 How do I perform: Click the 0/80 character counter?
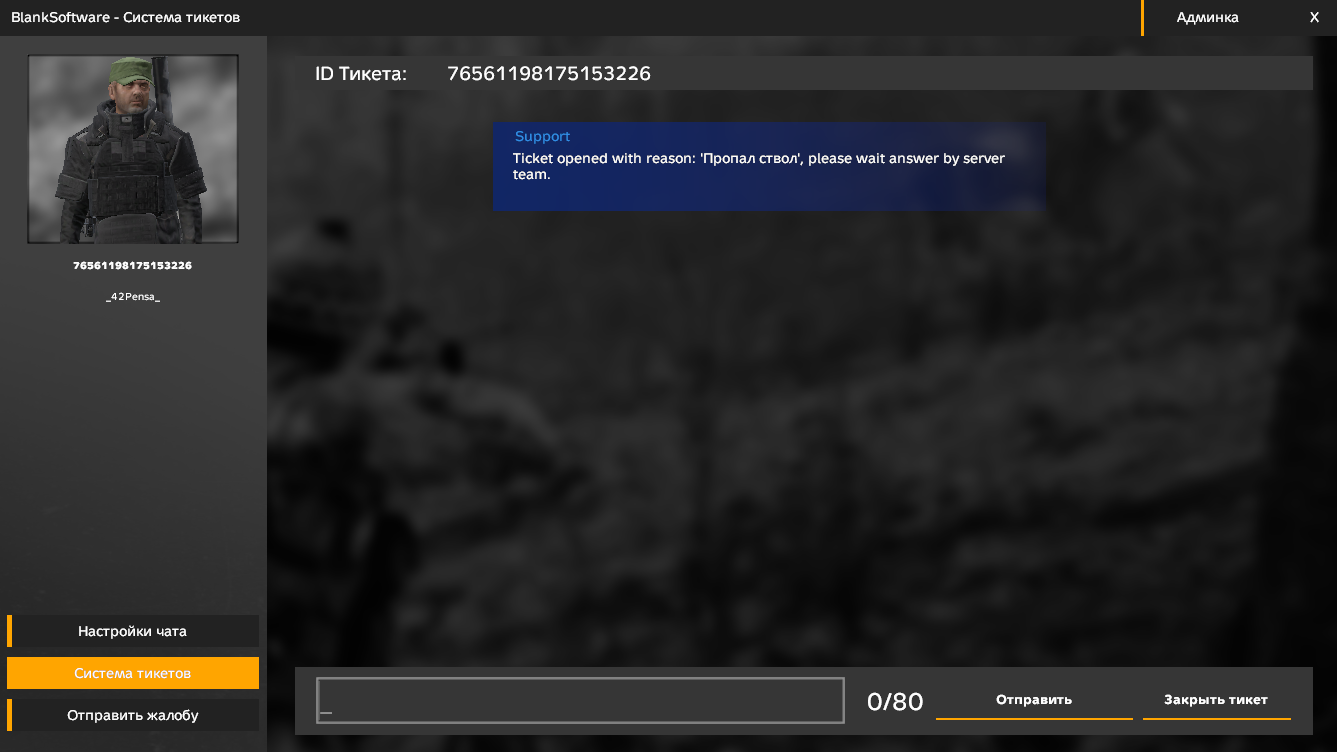(x=894, y=701)
